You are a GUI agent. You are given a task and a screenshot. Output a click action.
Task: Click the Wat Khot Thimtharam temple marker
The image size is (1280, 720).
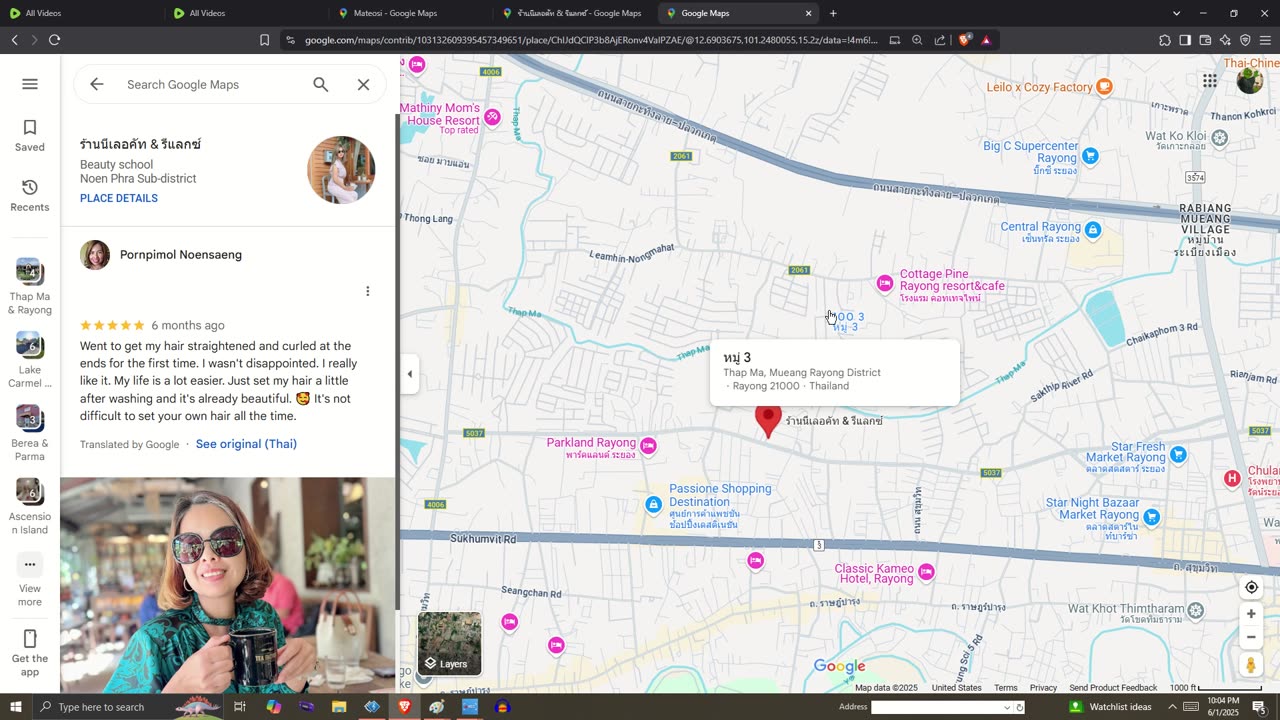pyautogui.click(x=1195, y=610)
